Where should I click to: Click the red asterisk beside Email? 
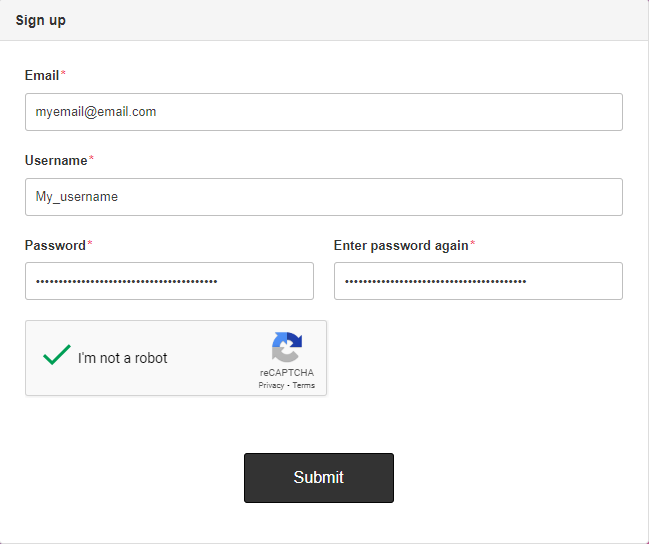click(64, 74)
